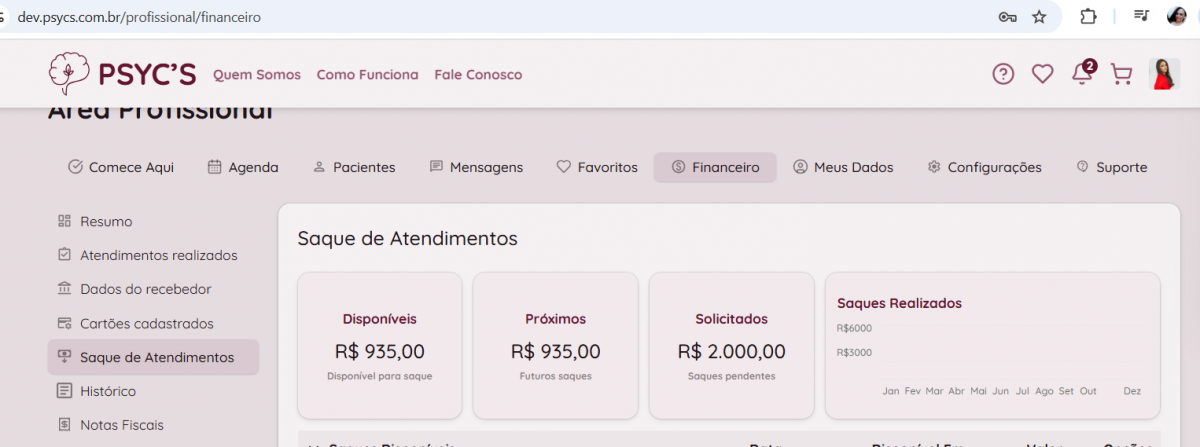Click the password key icon in address bar
Image resolution: width=1200 pixels, height=447 pixels.
pyautogui.click(x=1007, y=17)
